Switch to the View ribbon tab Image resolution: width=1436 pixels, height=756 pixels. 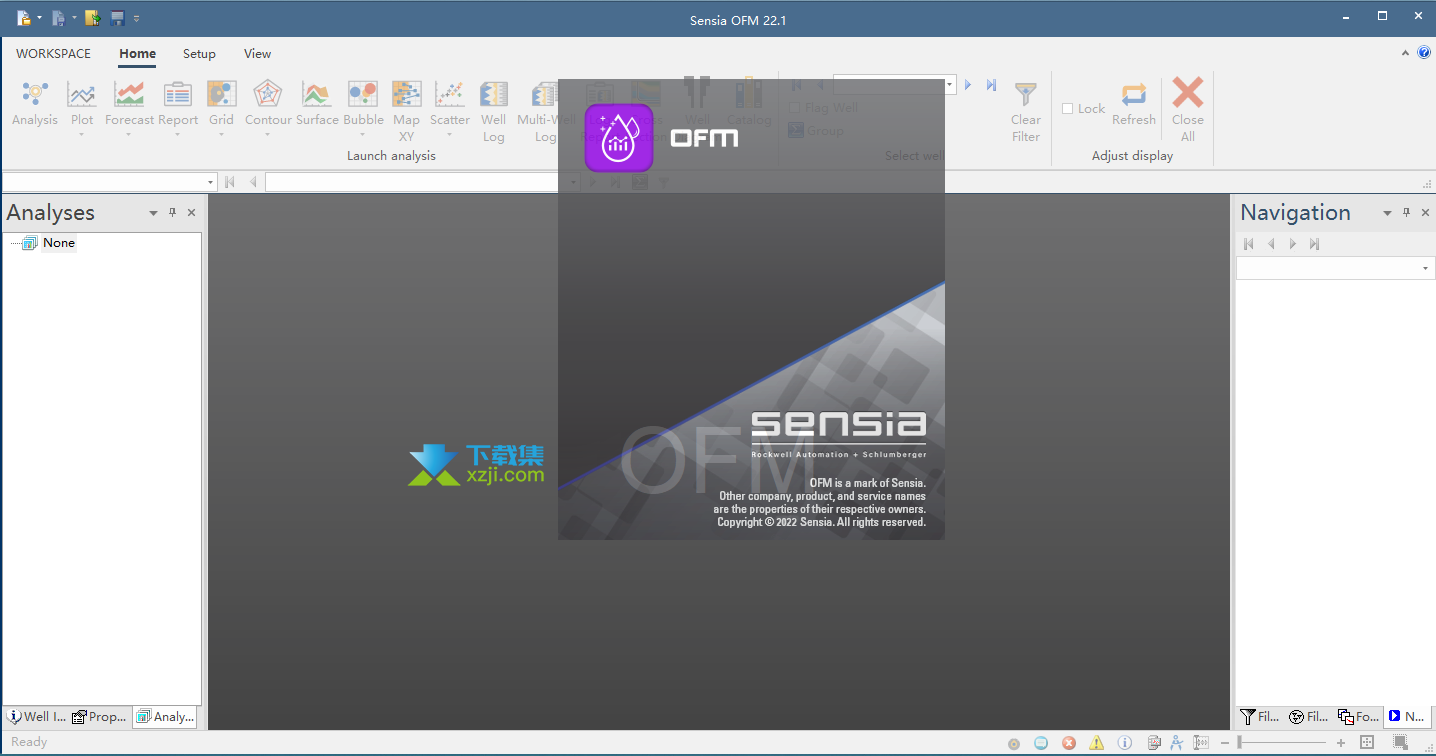[x=257, y=54]
